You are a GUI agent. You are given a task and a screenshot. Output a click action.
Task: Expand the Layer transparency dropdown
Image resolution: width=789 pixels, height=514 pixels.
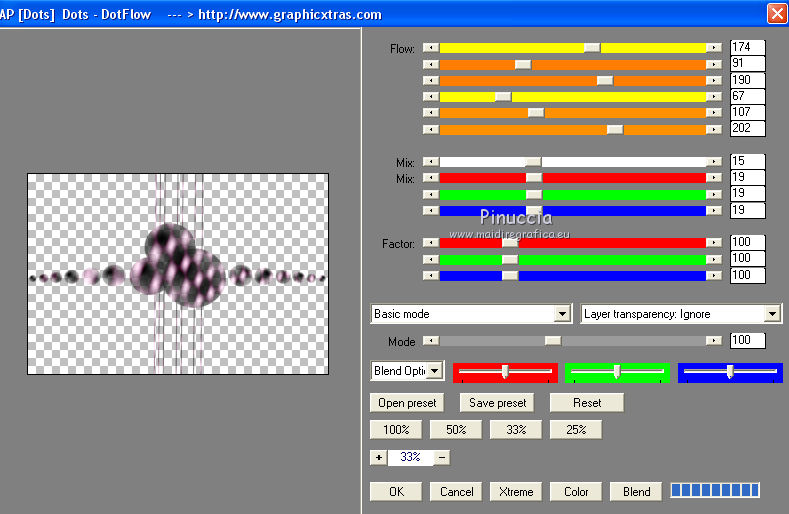point(772,314)
